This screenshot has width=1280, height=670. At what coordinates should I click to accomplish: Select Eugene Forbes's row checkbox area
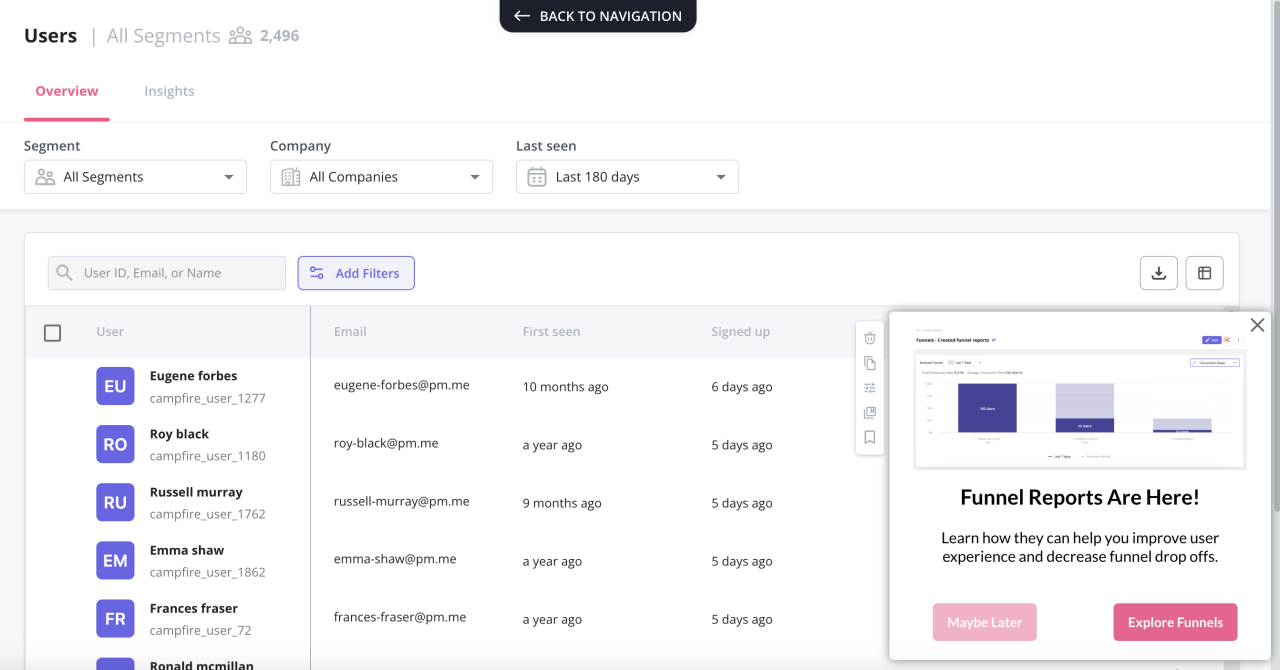click(52, 386)
